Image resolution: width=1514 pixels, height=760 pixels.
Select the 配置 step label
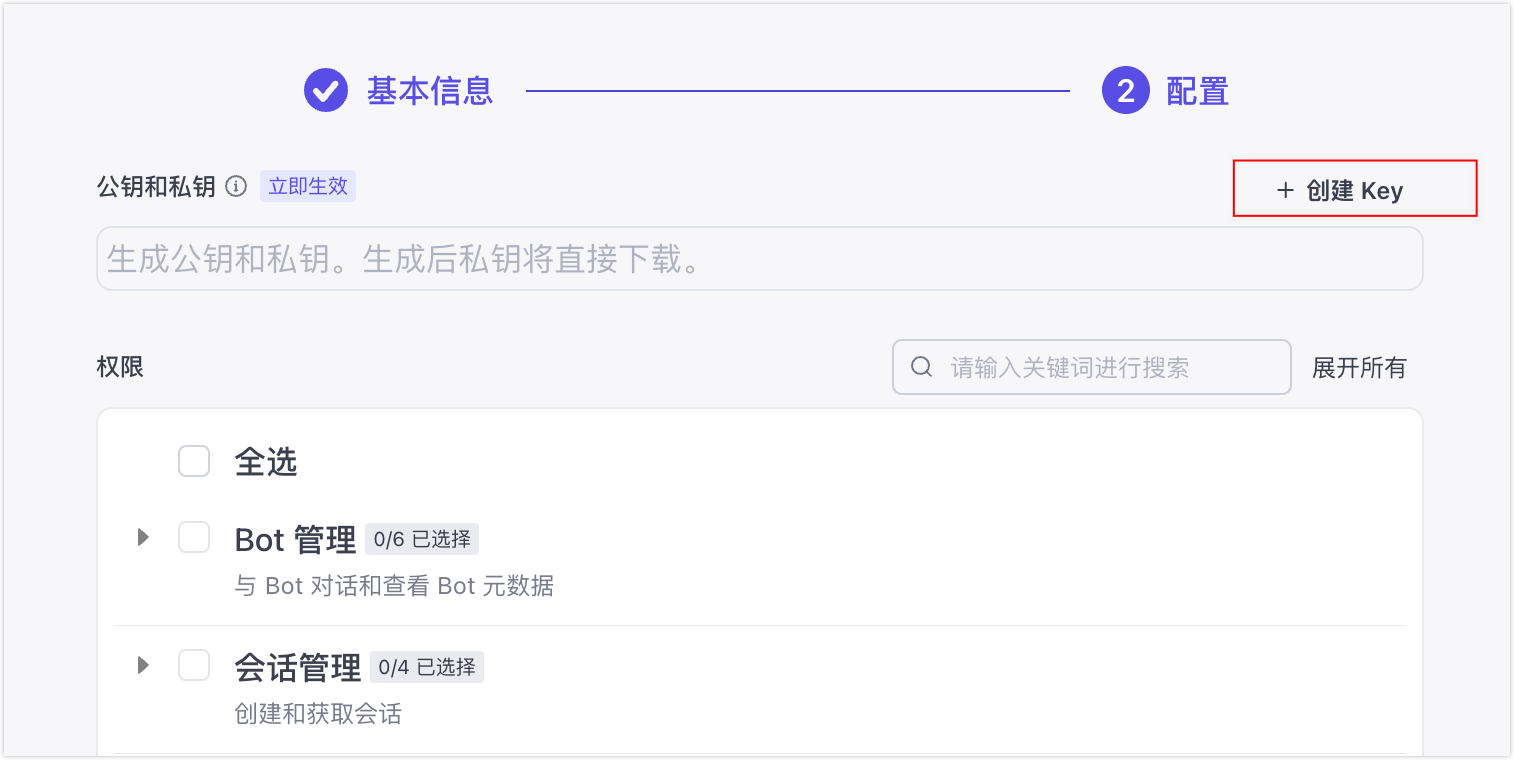click(x=1198, y=91)
